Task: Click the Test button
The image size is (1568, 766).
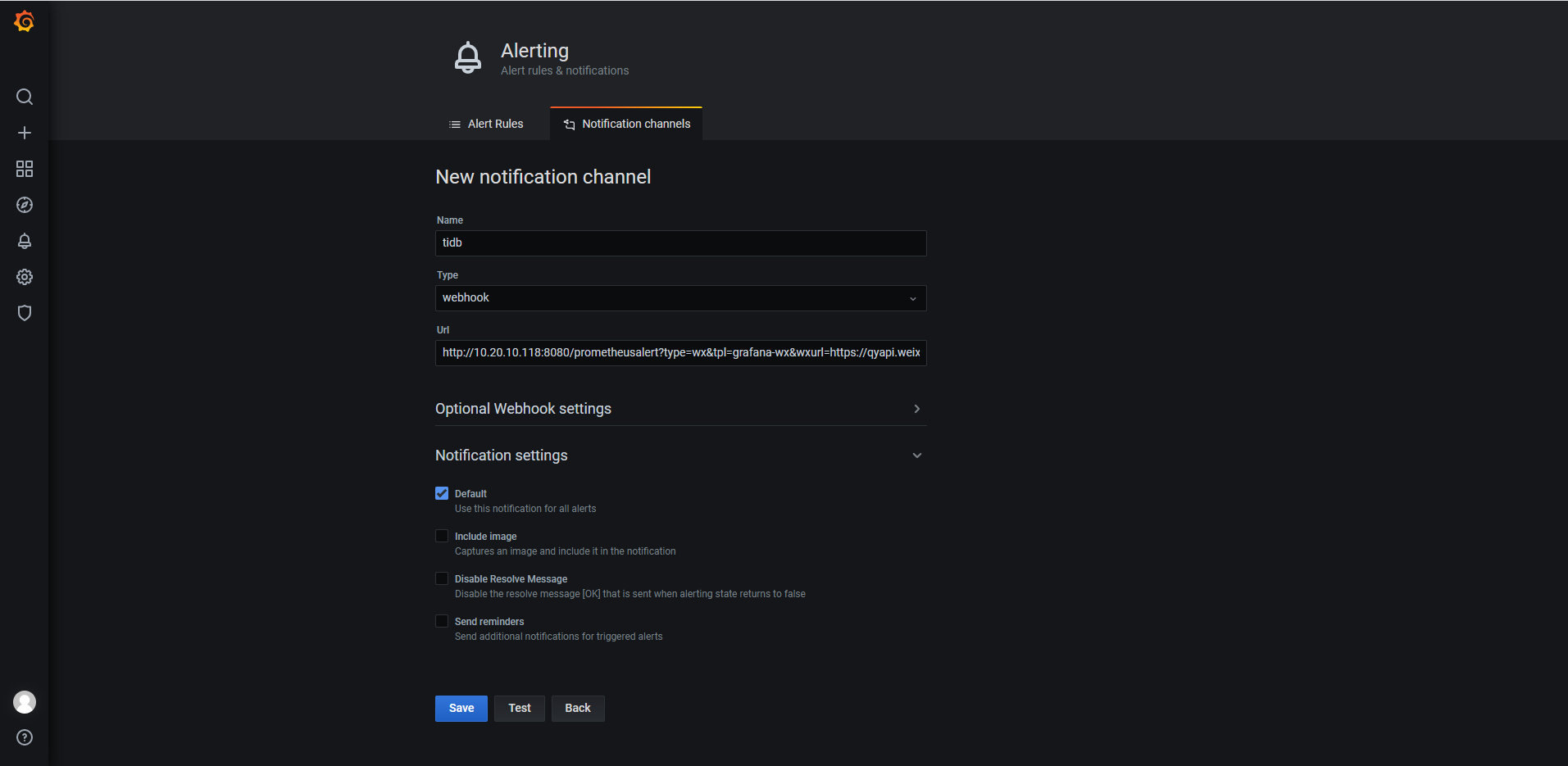Action: tap(520, 709)
